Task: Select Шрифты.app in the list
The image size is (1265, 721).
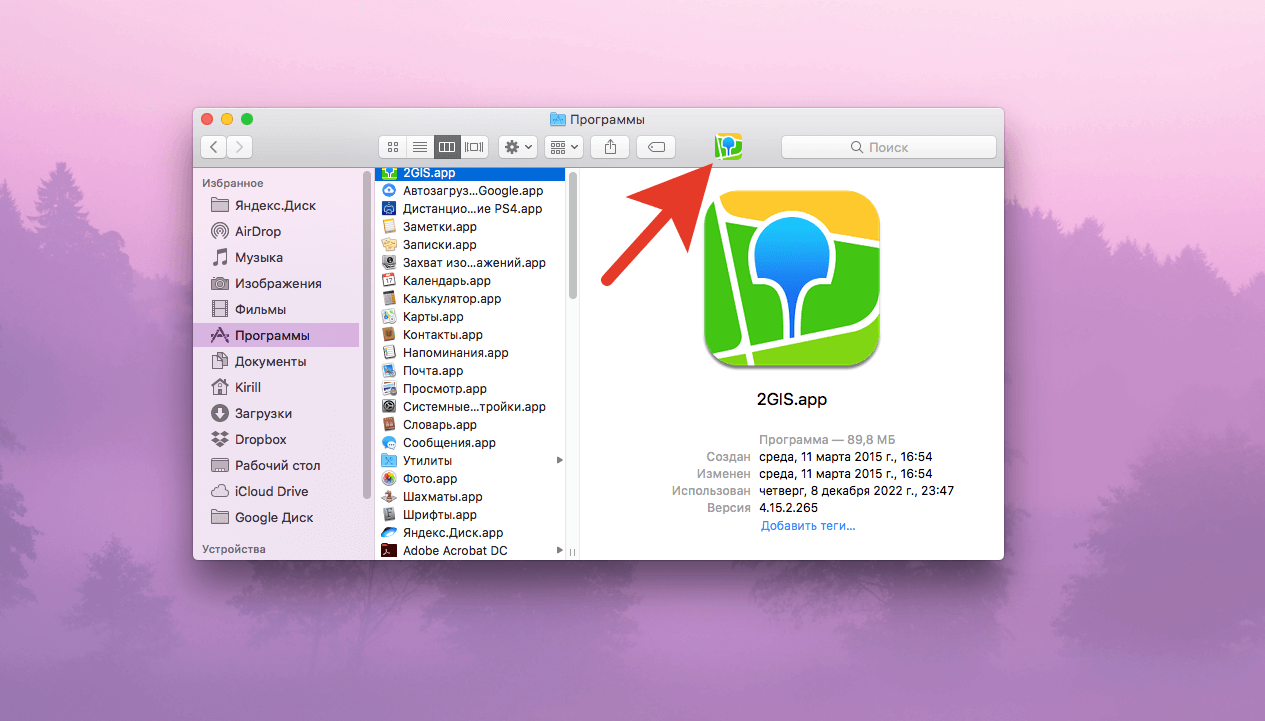Action: pos(470,514)
